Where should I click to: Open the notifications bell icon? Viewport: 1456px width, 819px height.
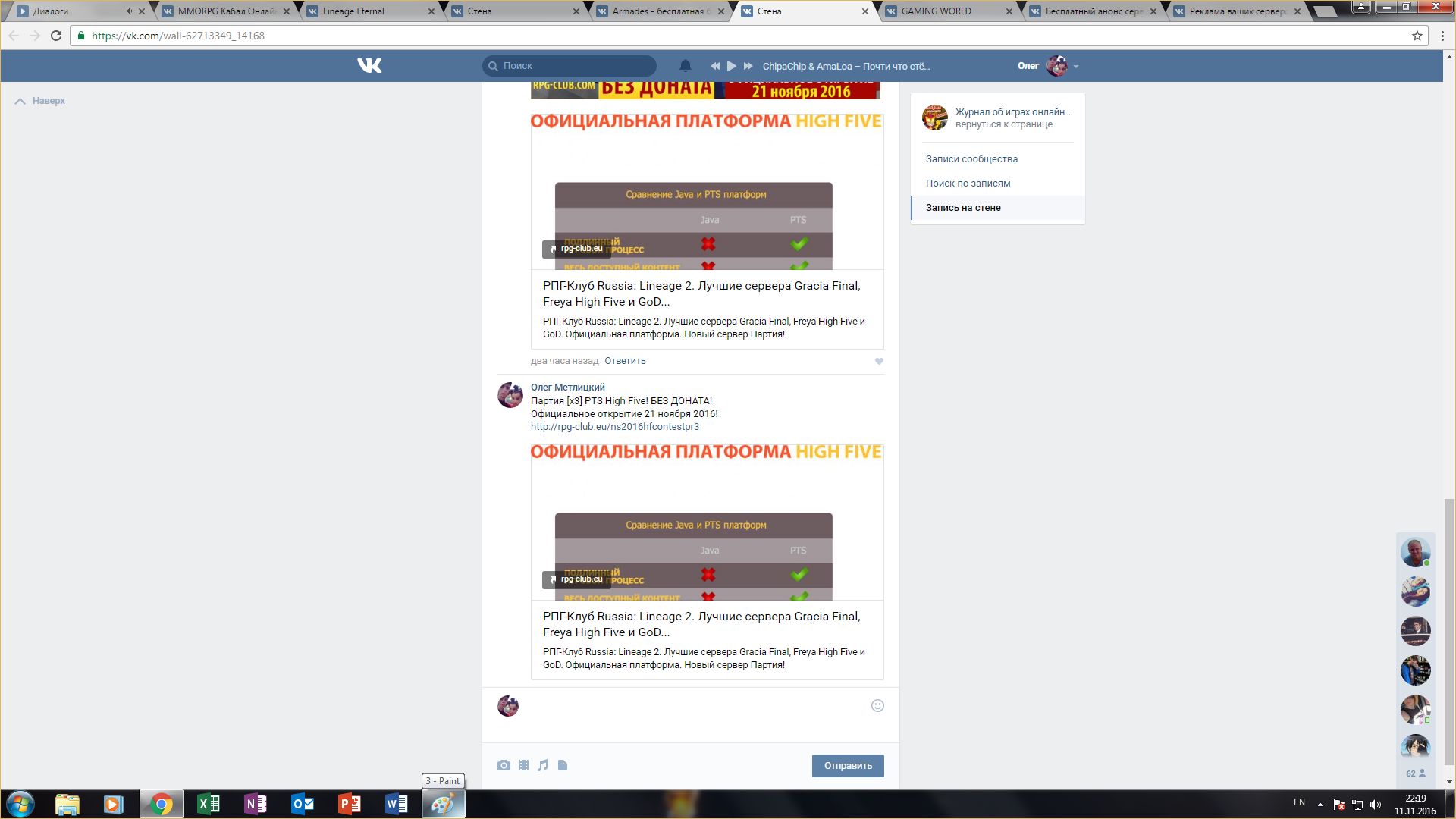[x=686, y=66]
